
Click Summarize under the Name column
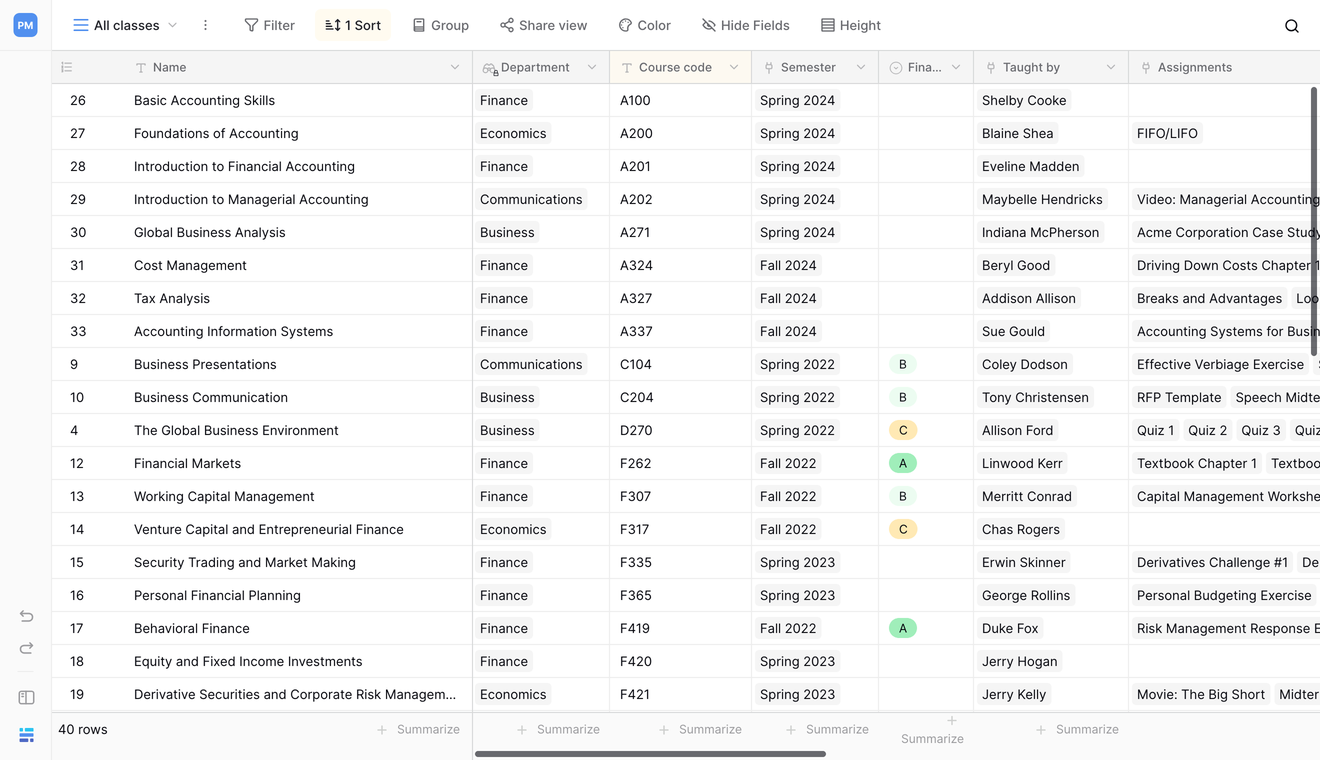418,730
